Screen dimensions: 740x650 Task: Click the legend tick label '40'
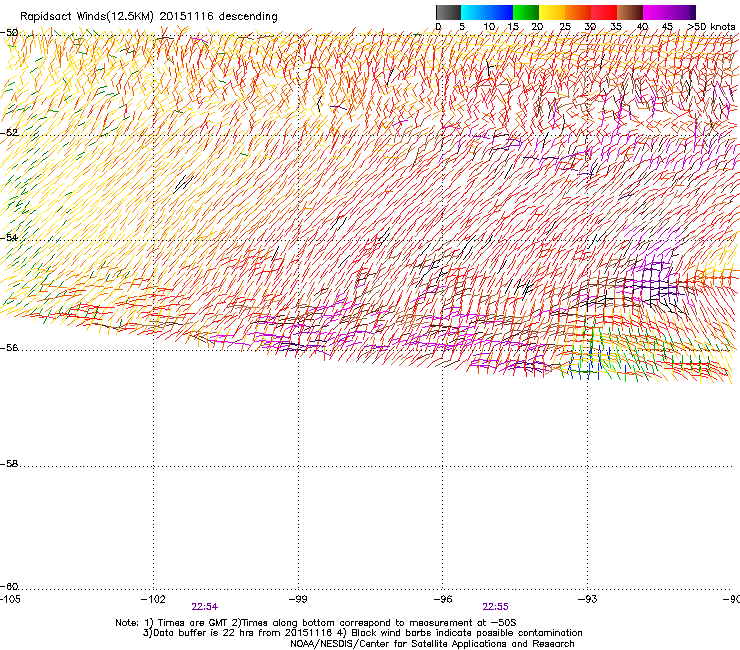[x=642, y=27]
